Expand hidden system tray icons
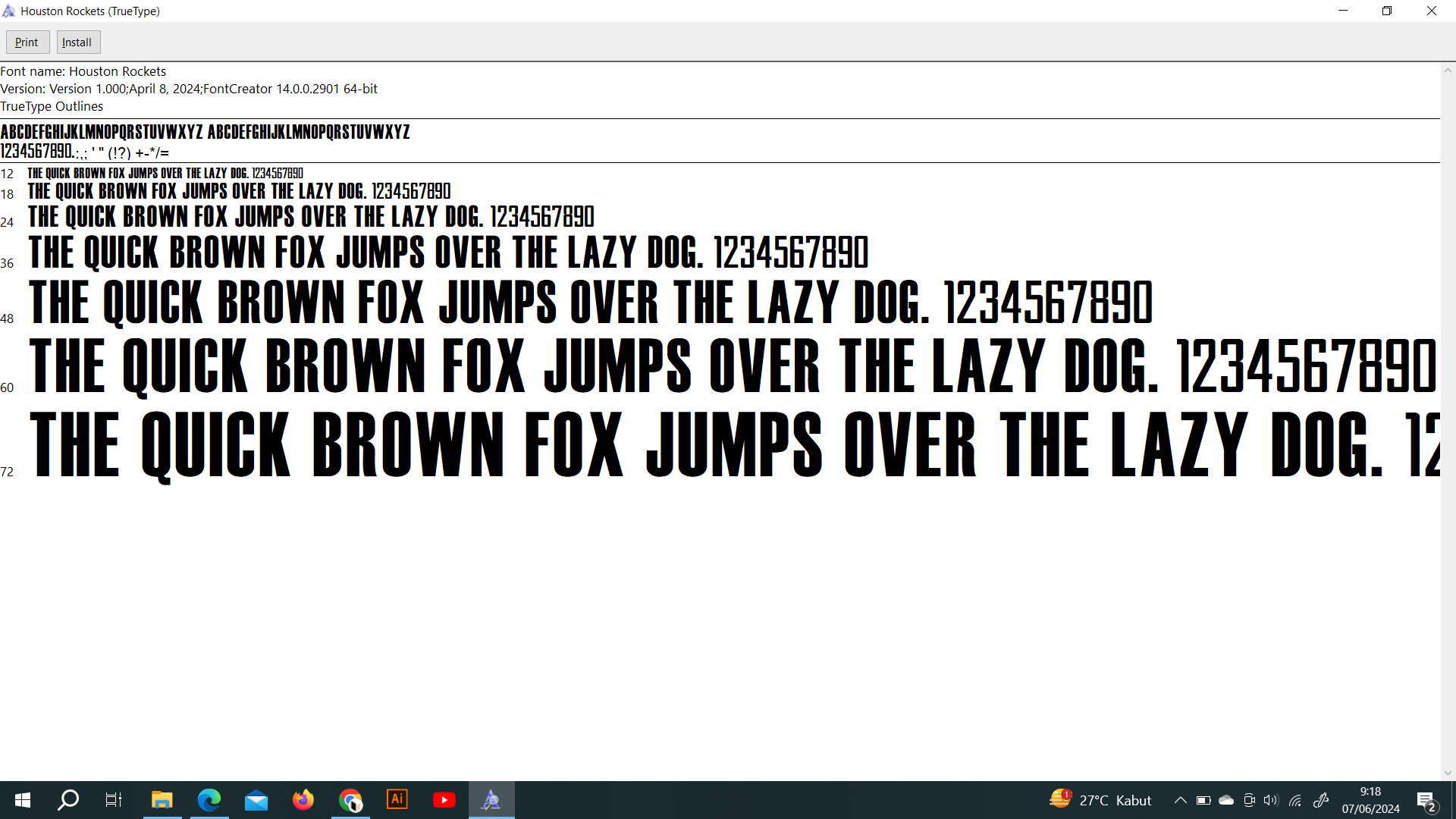Viewport: 1456px width, 819px height. [x=1181, y=800]
